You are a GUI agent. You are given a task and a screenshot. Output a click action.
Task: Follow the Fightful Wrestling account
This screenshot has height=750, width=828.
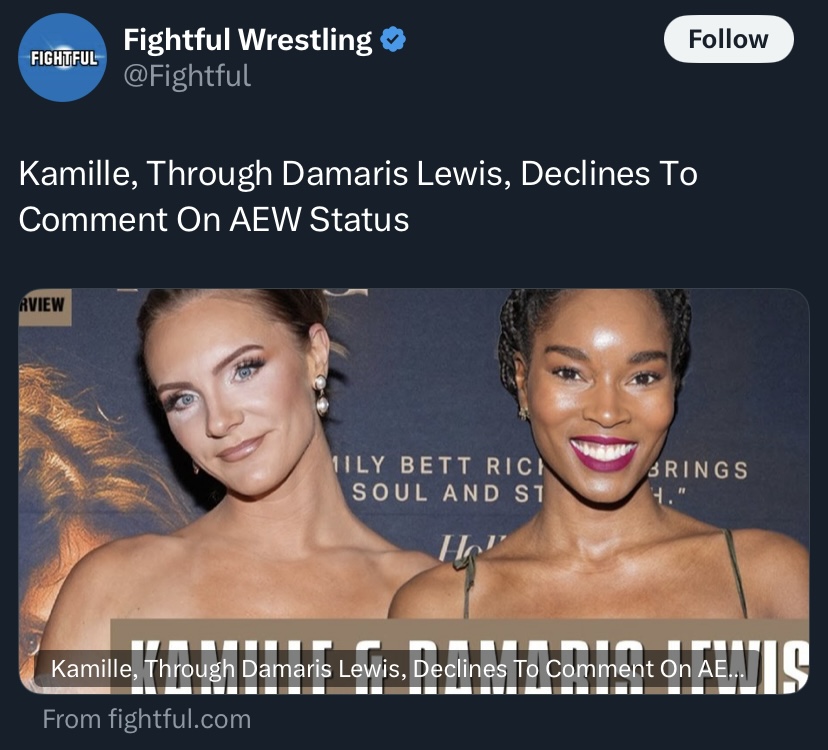[x=728, y=39]
